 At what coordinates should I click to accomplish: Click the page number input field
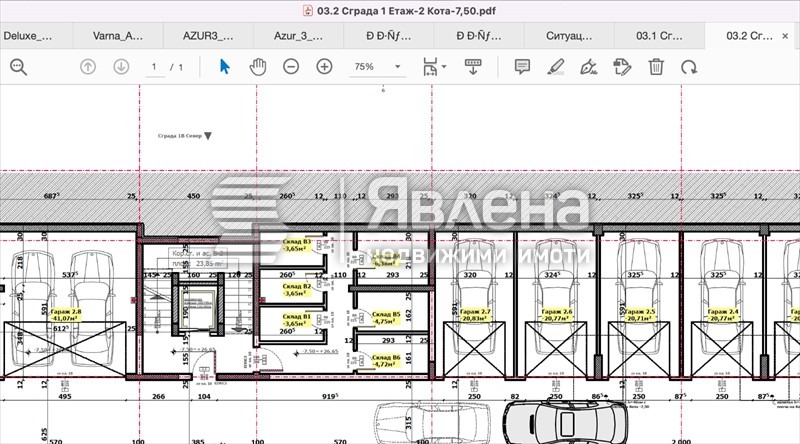155,67
